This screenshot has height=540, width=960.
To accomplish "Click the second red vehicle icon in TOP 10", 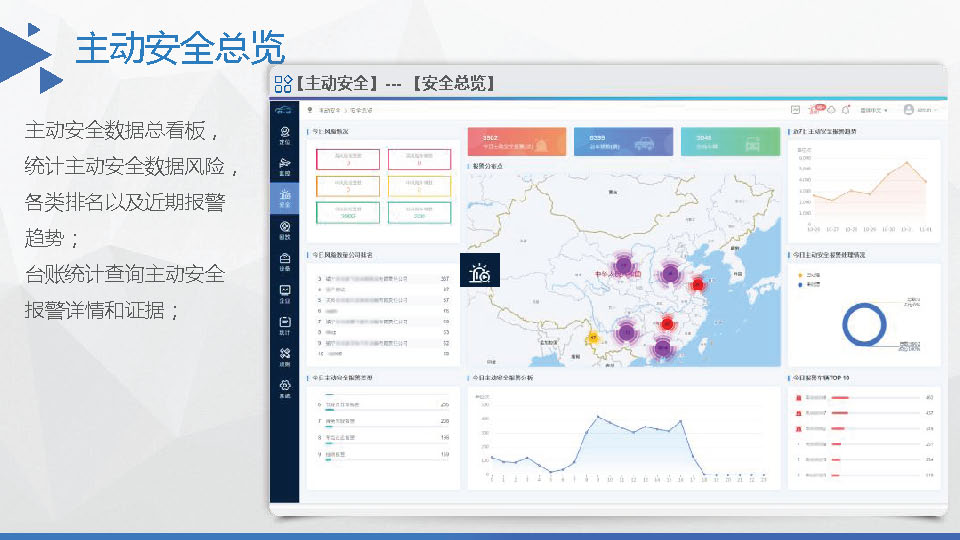I will [798, 413].
